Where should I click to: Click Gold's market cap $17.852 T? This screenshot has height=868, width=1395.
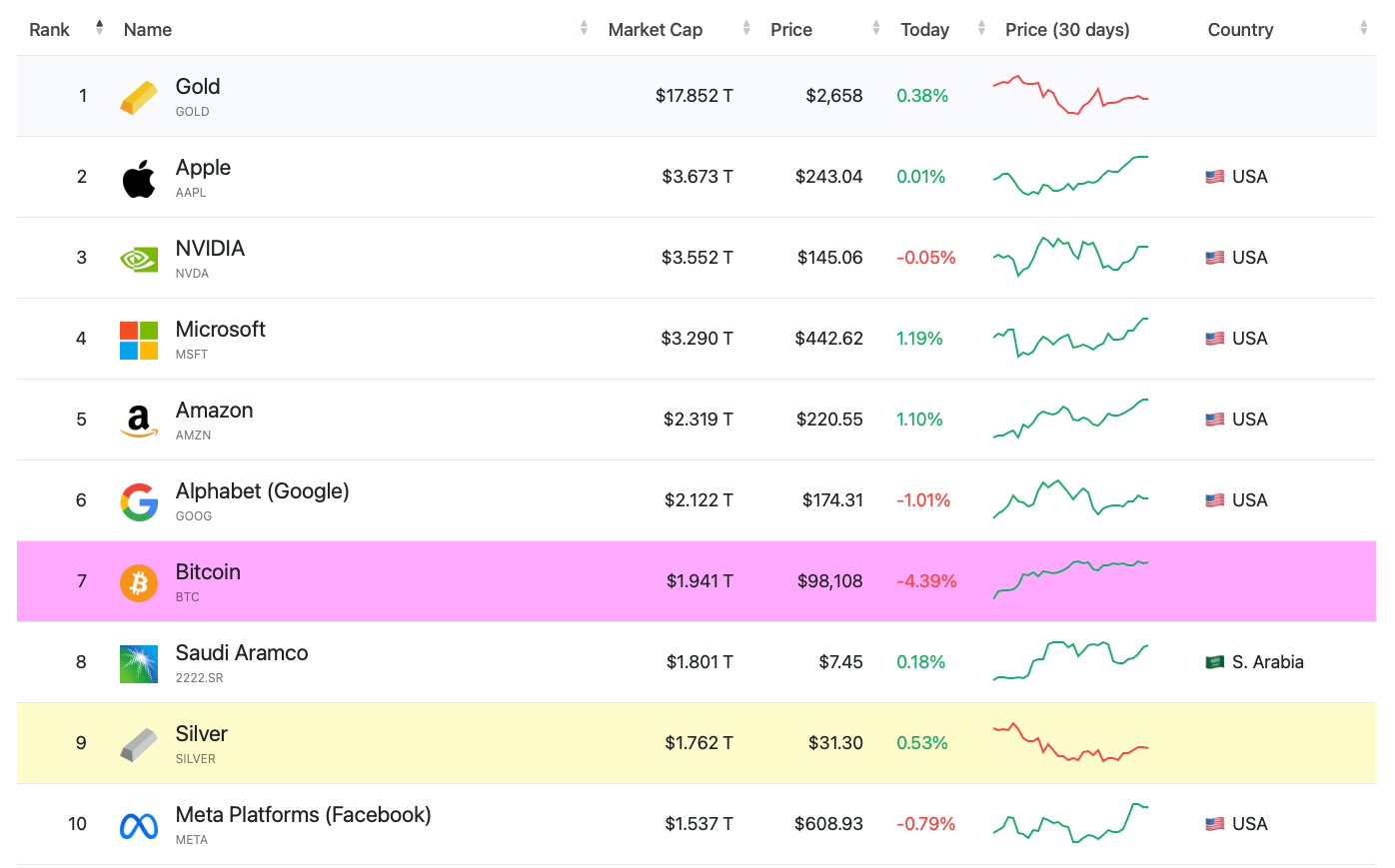pyautogui.click(x=695, y=96)
